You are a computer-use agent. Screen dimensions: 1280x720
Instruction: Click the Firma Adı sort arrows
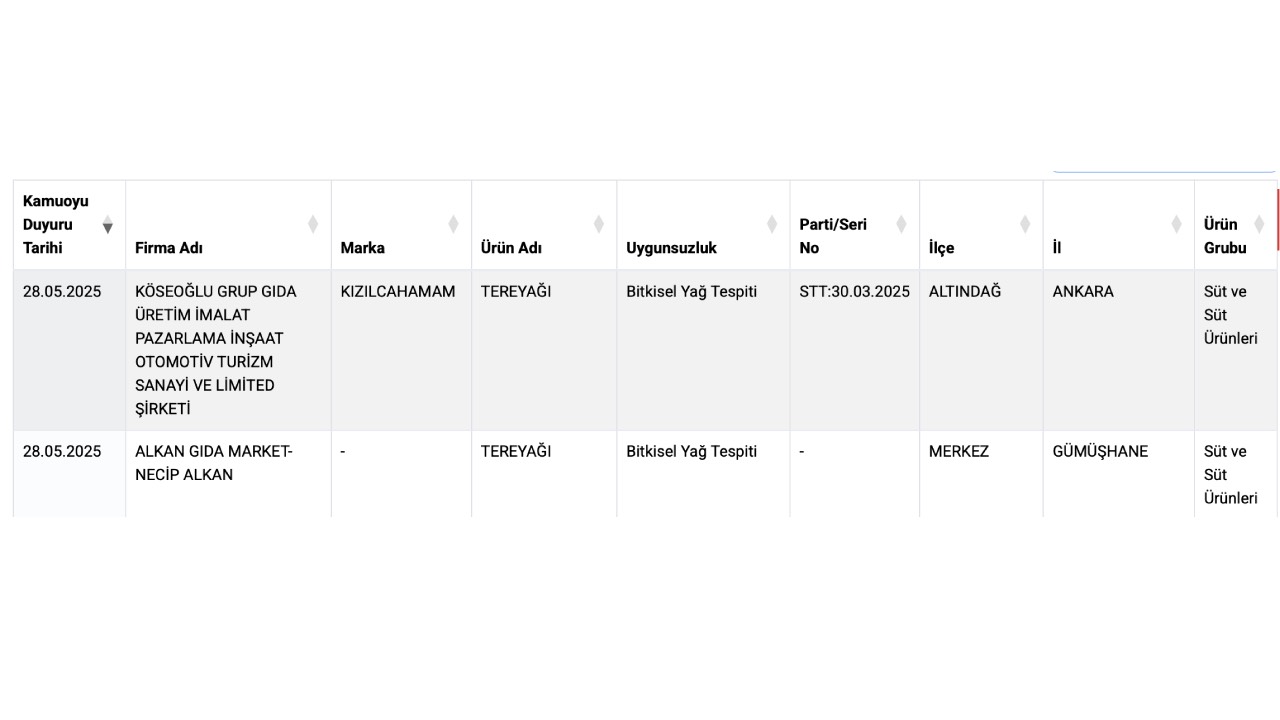313,224
